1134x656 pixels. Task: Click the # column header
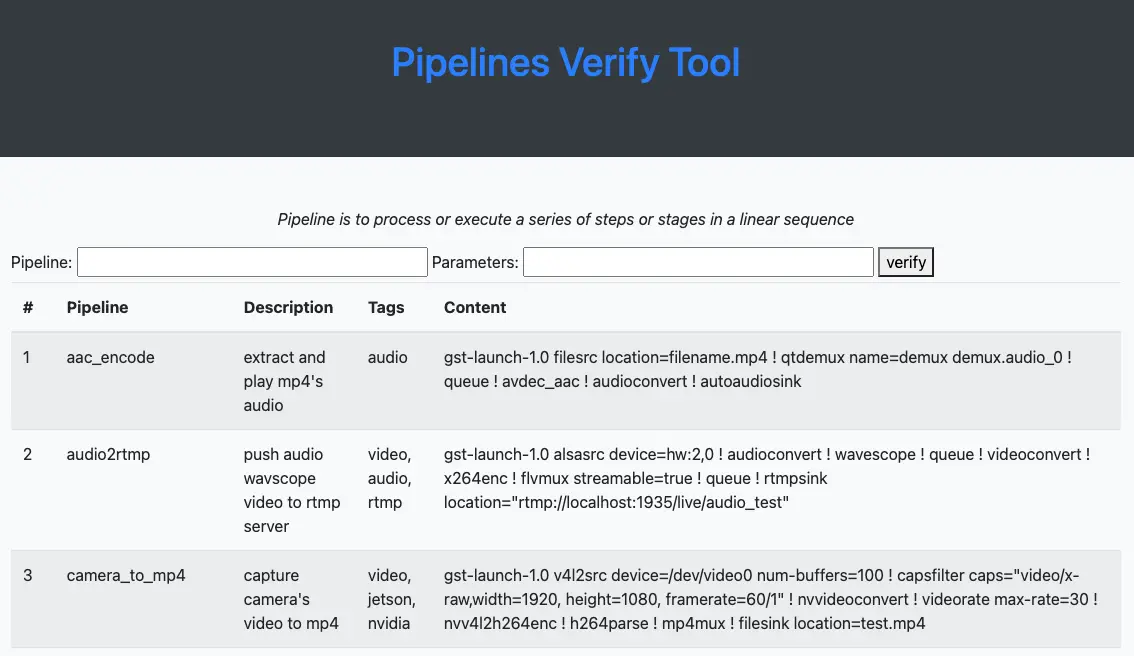coord(28,307)
